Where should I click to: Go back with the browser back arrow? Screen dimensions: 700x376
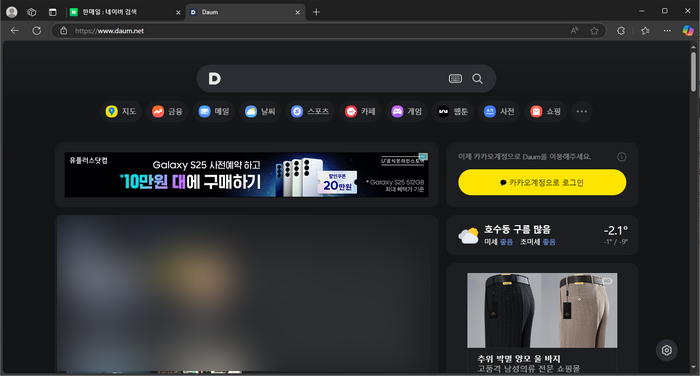pos(15,30)
